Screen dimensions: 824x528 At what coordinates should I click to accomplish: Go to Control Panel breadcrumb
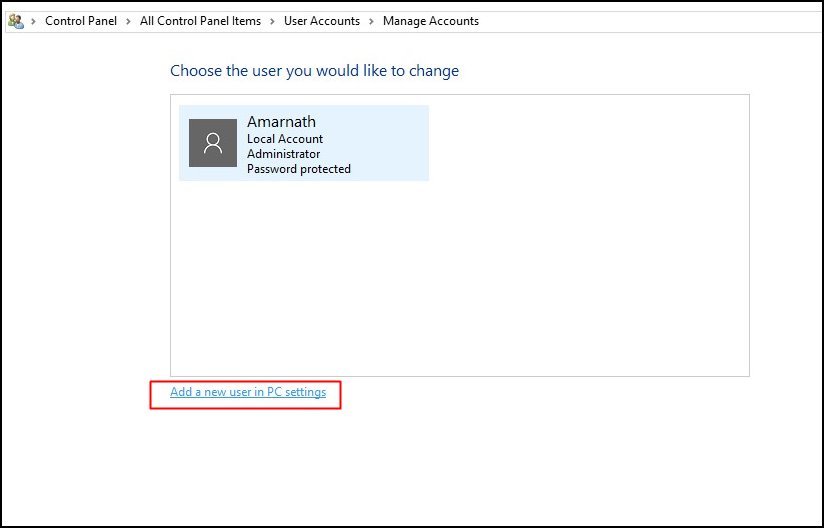[x=81, y=21]
